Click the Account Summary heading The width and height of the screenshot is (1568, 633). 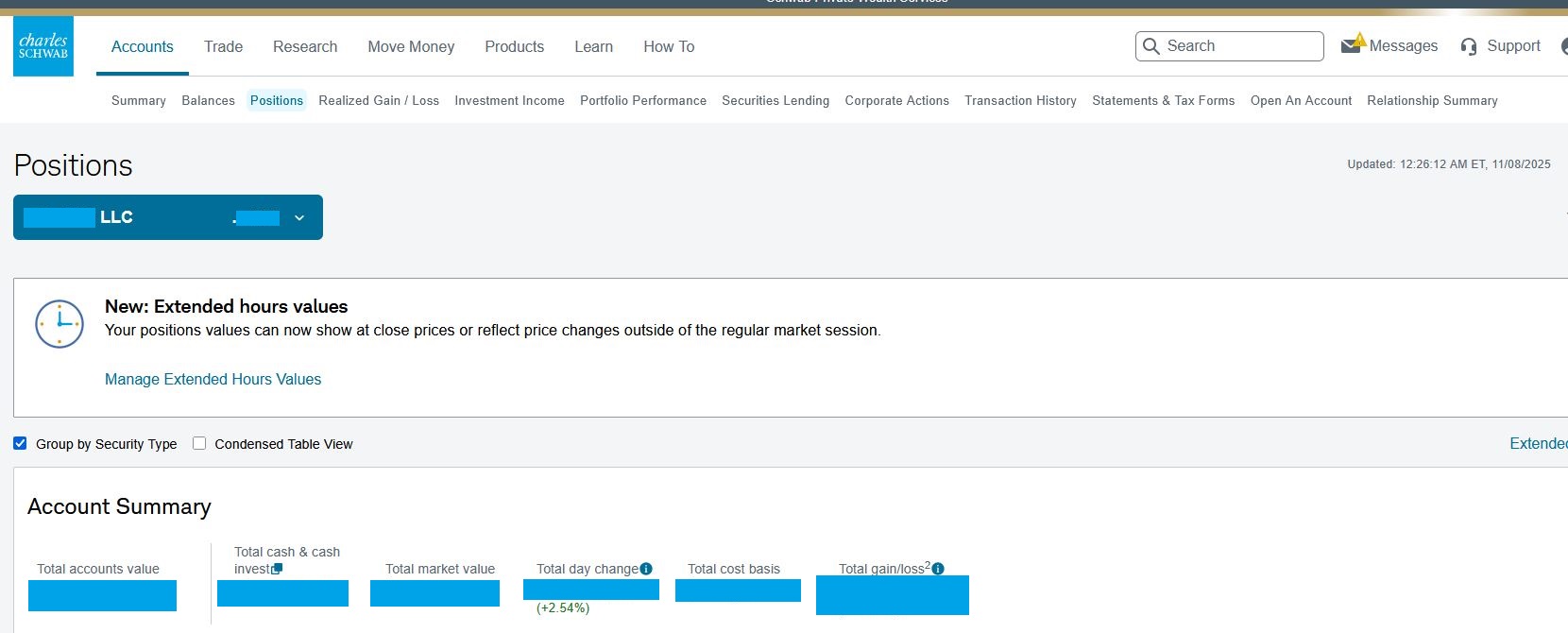click(x=119, y=506)
